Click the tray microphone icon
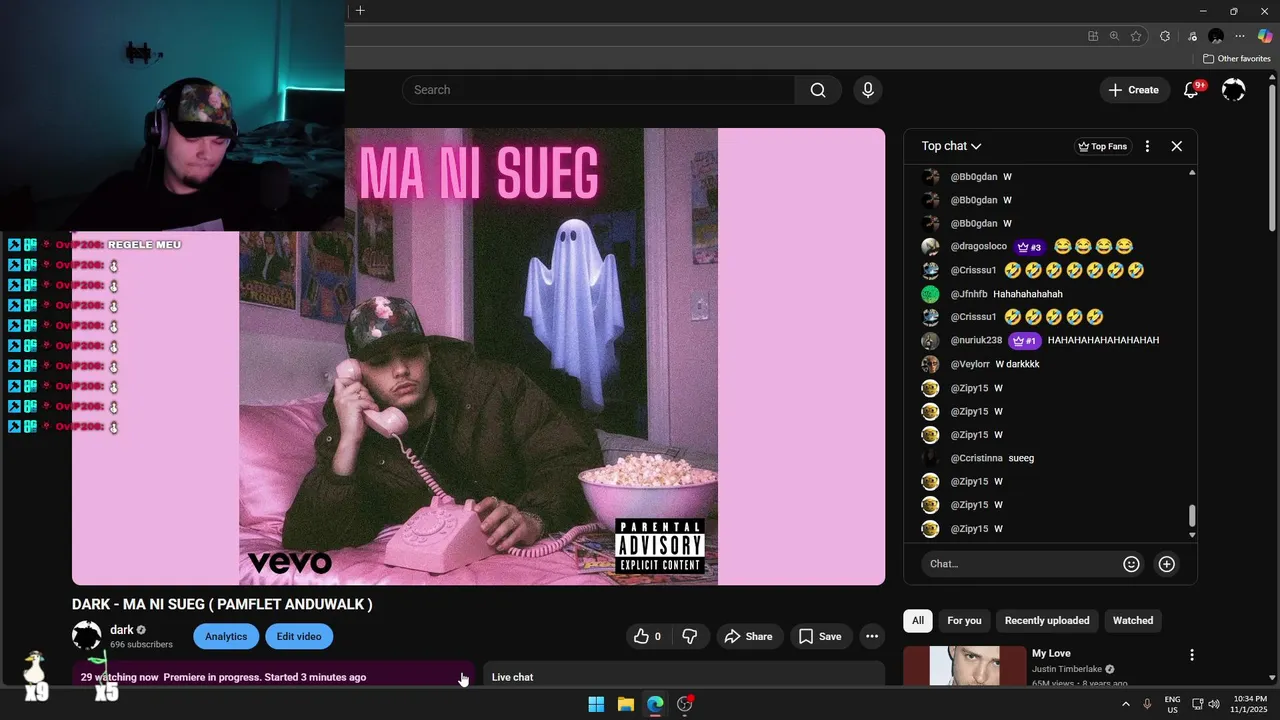1280x720 pixels. (1147, 704)
